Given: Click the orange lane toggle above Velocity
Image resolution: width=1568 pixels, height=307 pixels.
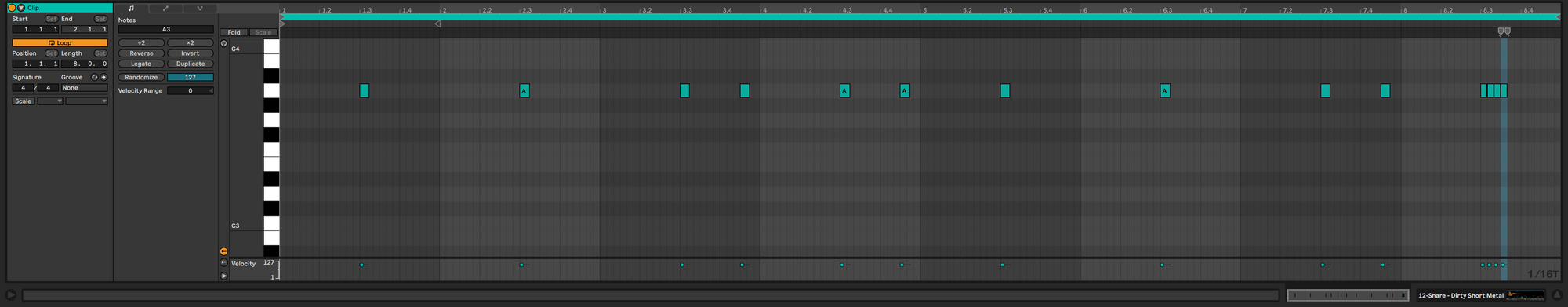Looking at the screenshot, I should [x=224, y=251].
